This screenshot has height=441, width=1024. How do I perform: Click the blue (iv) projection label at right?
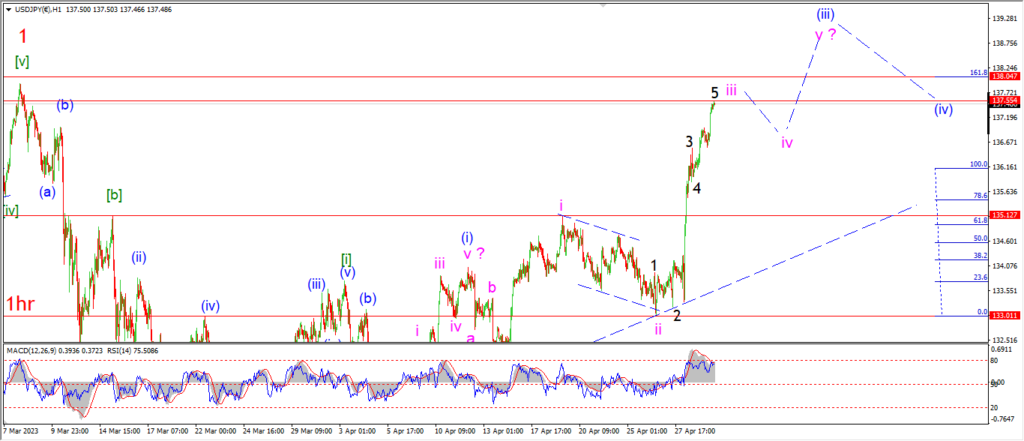coord(943,109)
